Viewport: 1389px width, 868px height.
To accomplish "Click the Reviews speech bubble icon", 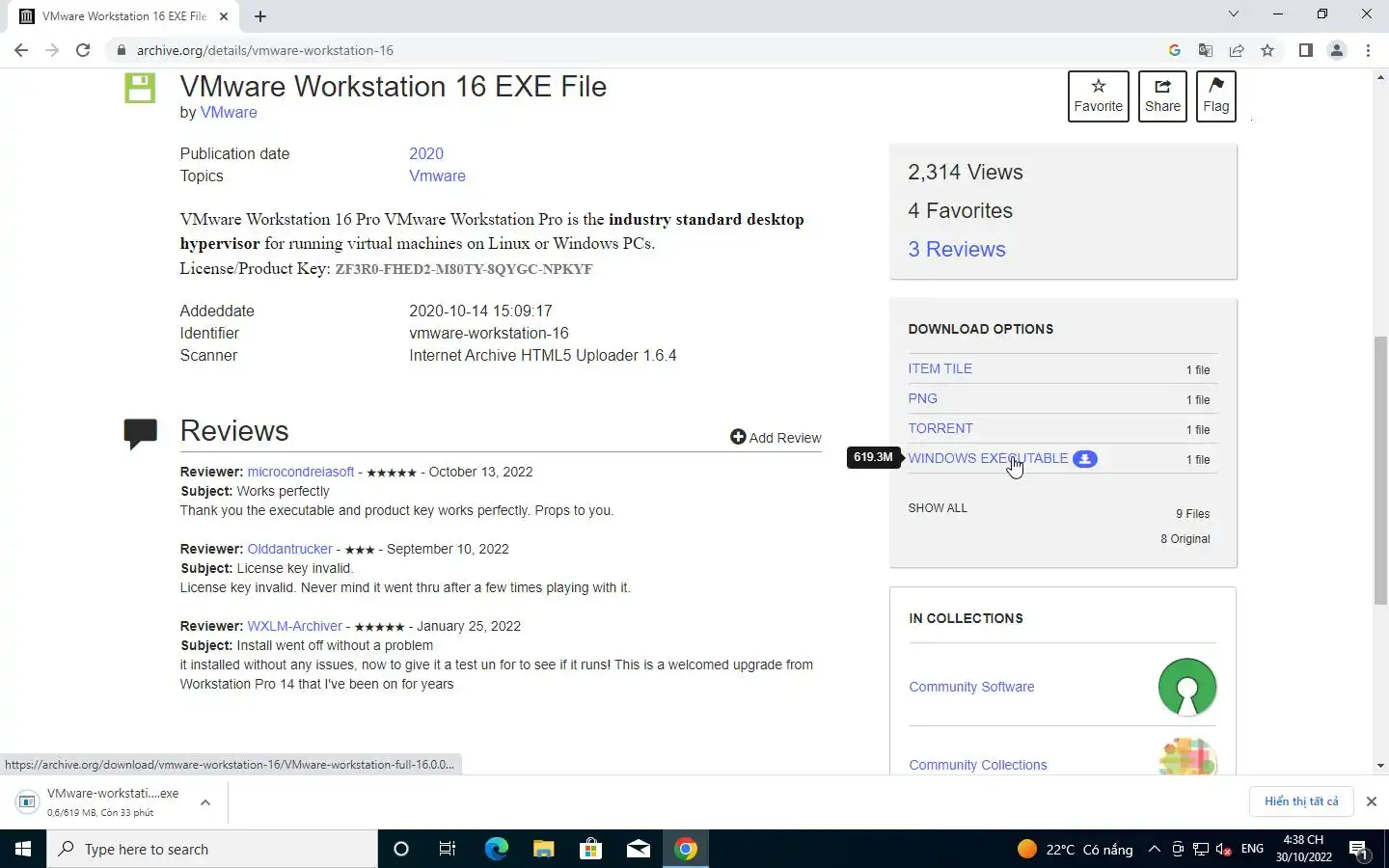I will click(x=141, y=433).
